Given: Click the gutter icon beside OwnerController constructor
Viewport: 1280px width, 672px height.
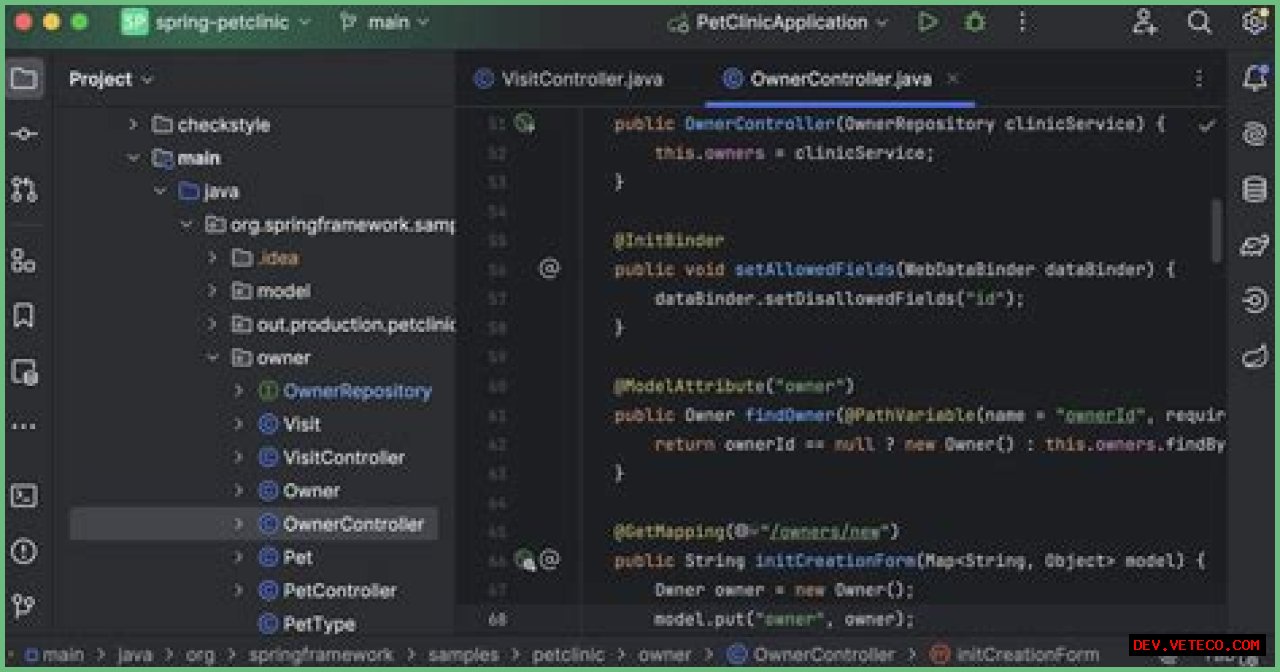Looking at the screenshot, I should point(525,124).
